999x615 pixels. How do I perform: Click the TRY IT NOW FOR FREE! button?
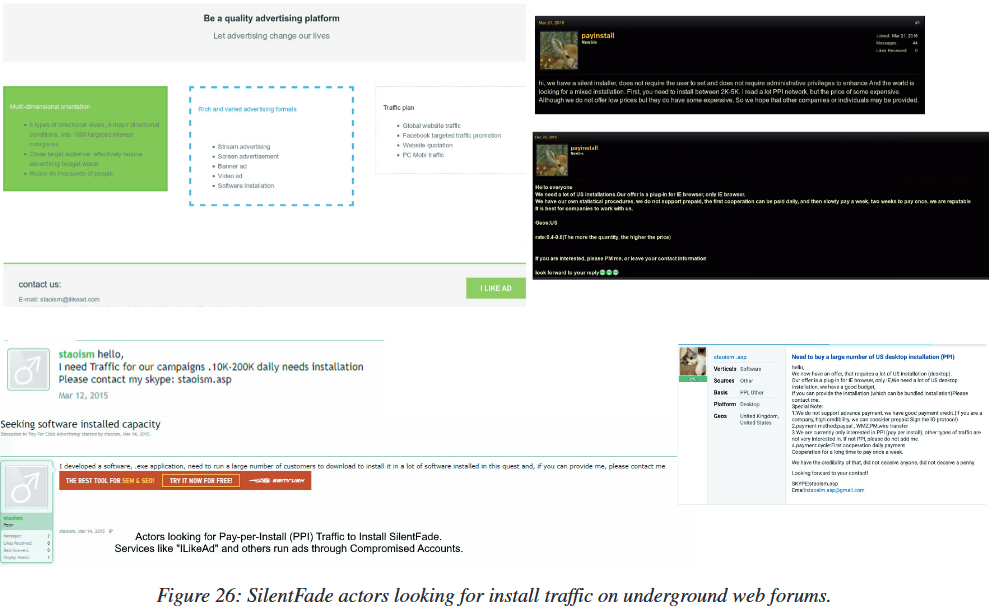pos(200,481)
